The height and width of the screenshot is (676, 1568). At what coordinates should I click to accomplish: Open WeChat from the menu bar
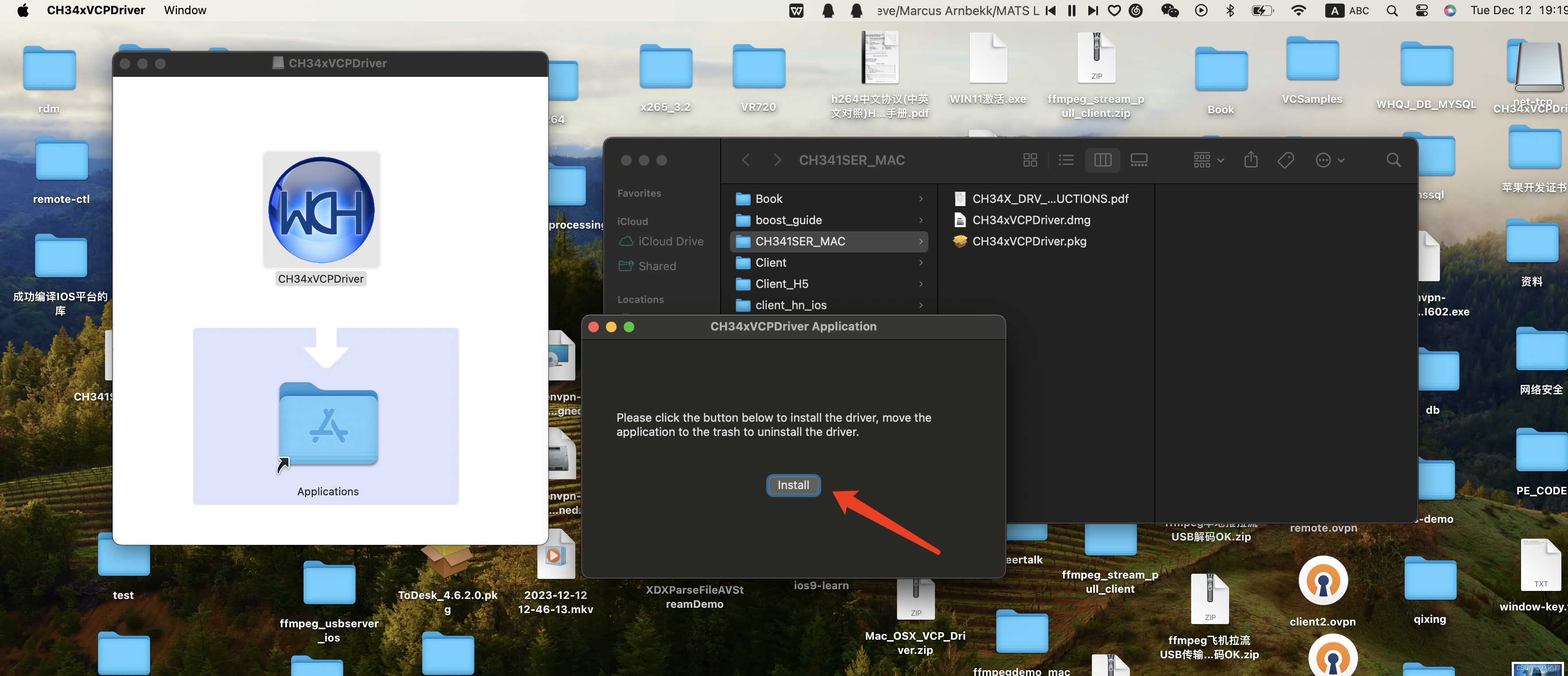coord(1169,10)
